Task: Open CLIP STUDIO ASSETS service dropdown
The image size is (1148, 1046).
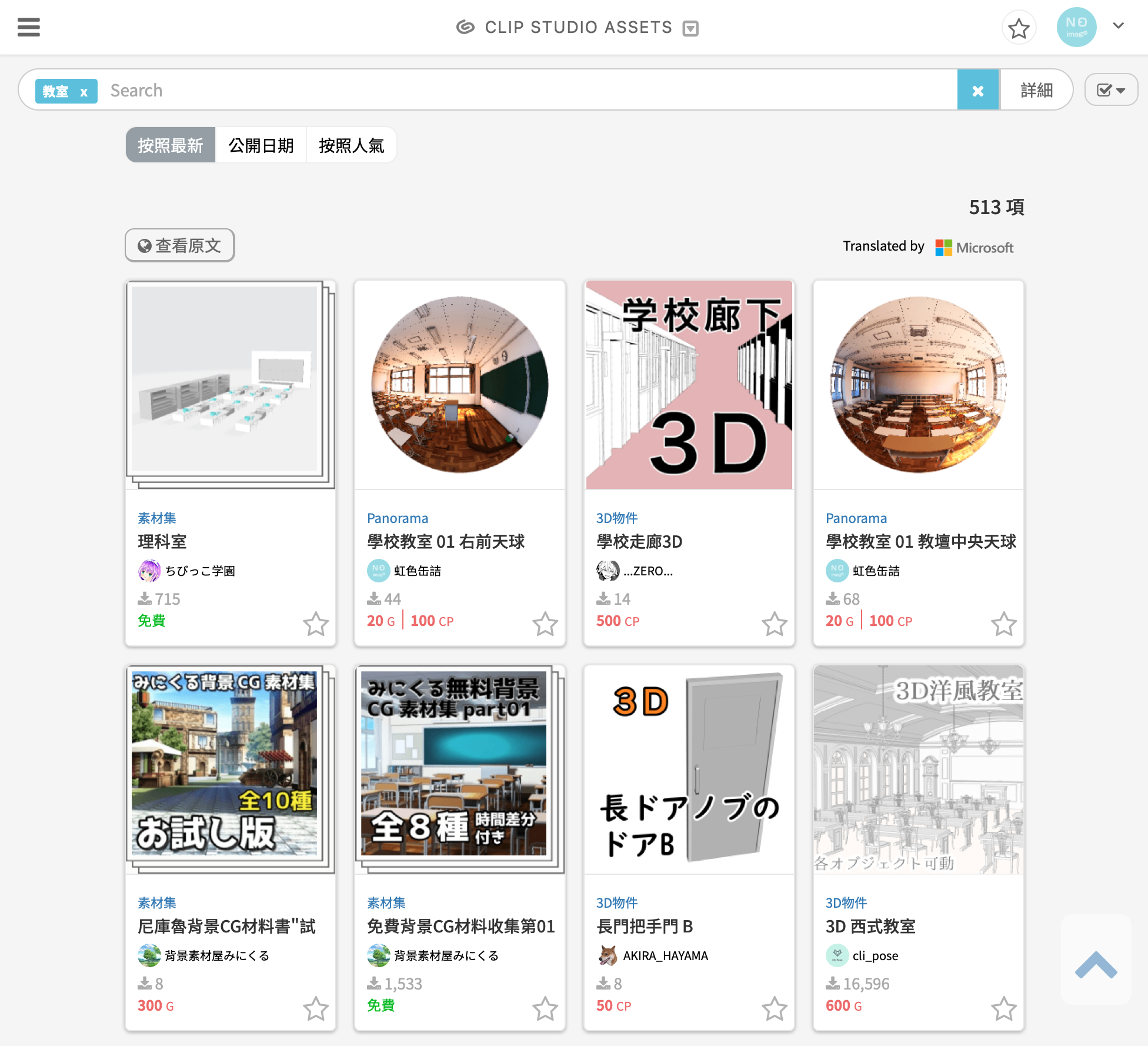Action: coord(690,28)
